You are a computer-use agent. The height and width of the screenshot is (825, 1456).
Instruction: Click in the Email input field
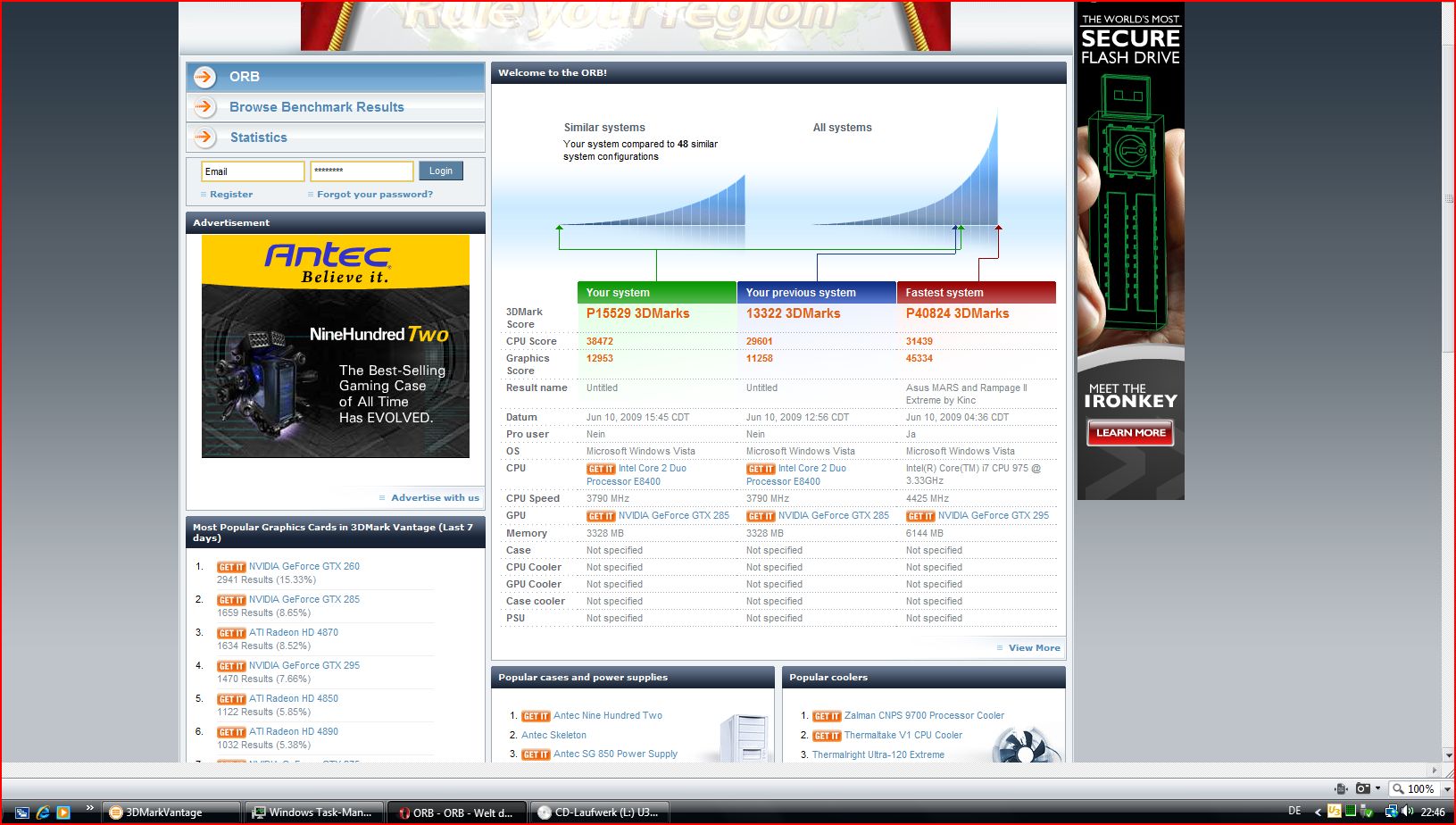254,171
